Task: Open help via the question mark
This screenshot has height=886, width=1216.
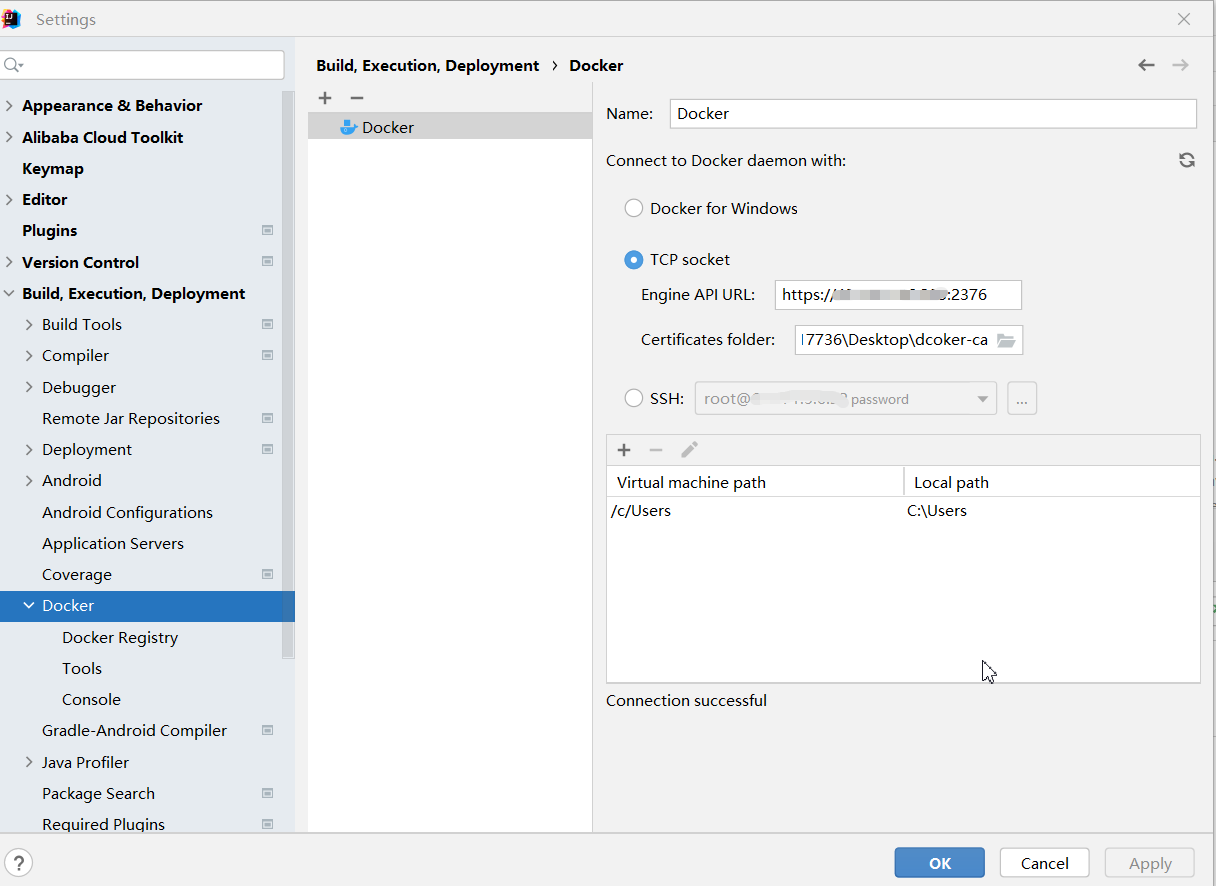Action: point(19,863)
